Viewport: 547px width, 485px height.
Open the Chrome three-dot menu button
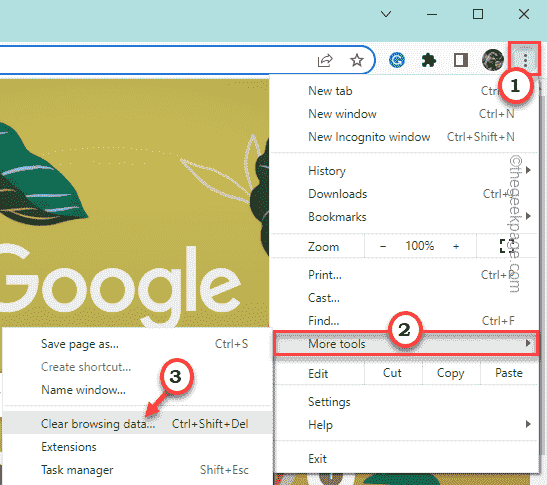525,60
